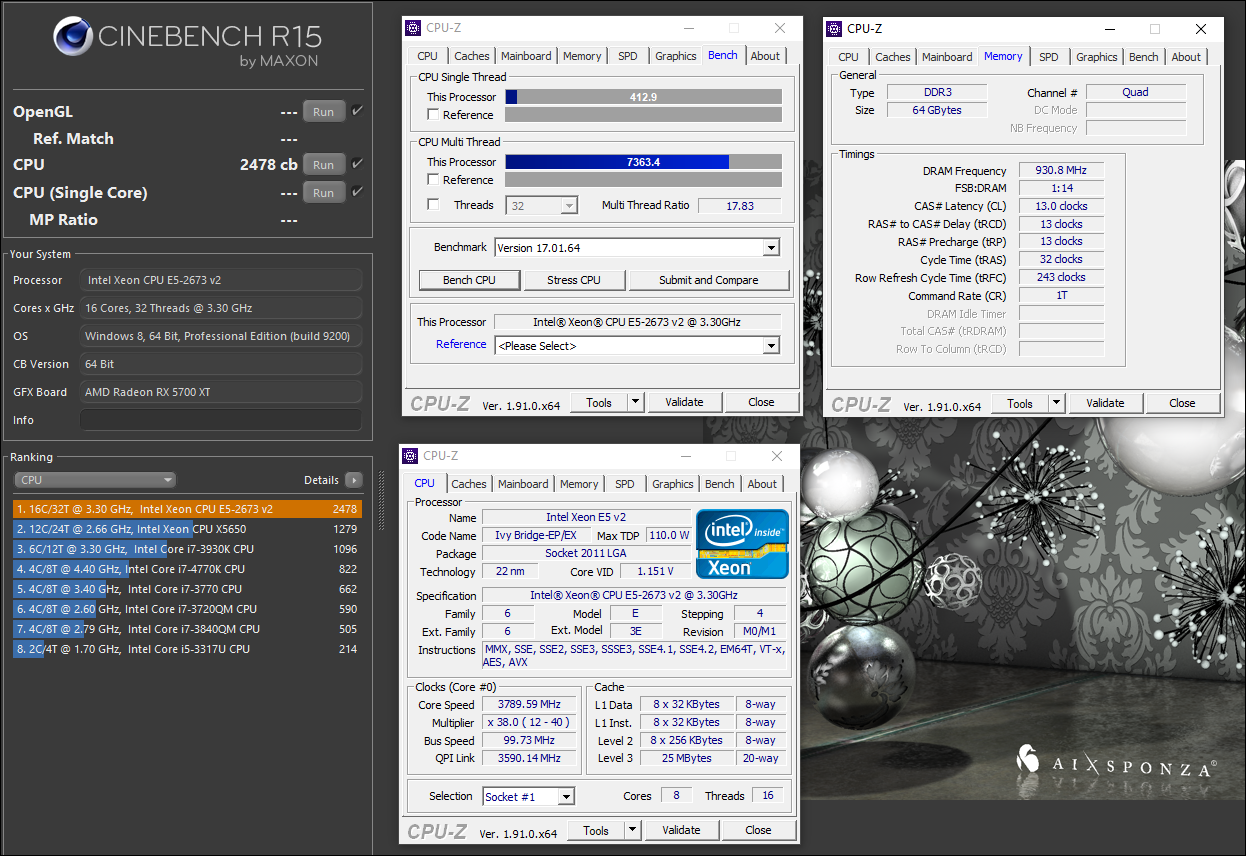Click the Multi Thread Ratio value 17.83

[740, 205]
